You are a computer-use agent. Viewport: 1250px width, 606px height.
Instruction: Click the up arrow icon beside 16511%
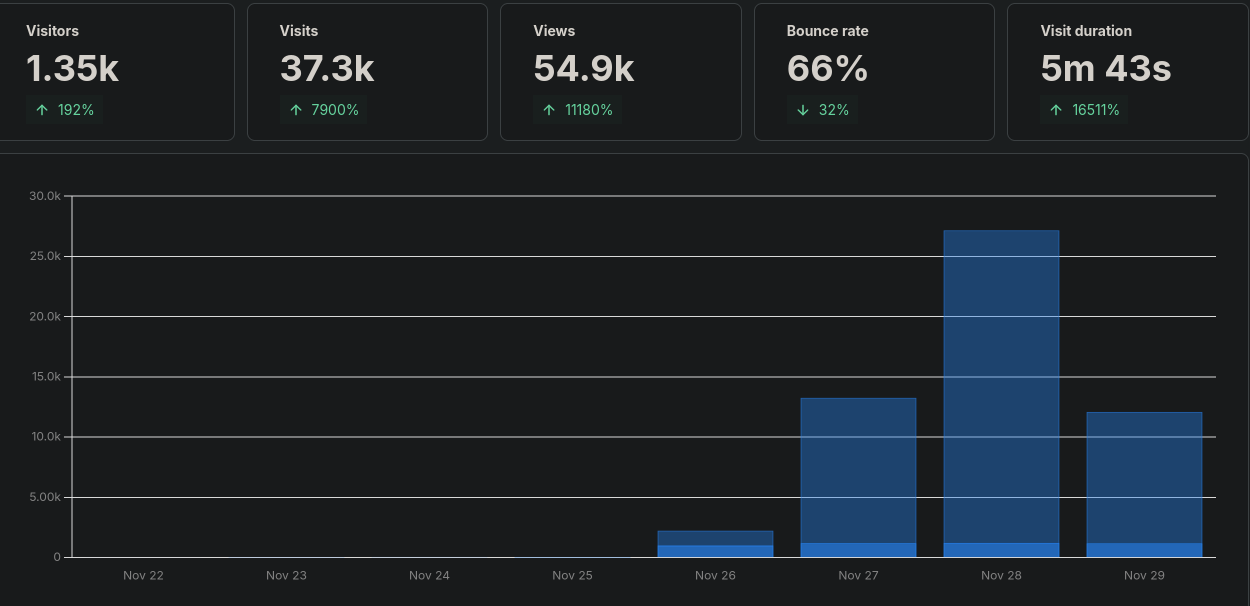[1055, 110]
